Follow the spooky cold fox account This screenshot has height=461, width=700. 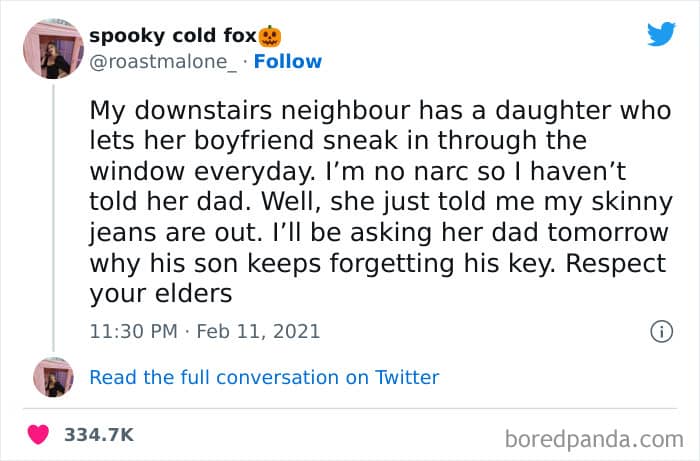point(288,62)
